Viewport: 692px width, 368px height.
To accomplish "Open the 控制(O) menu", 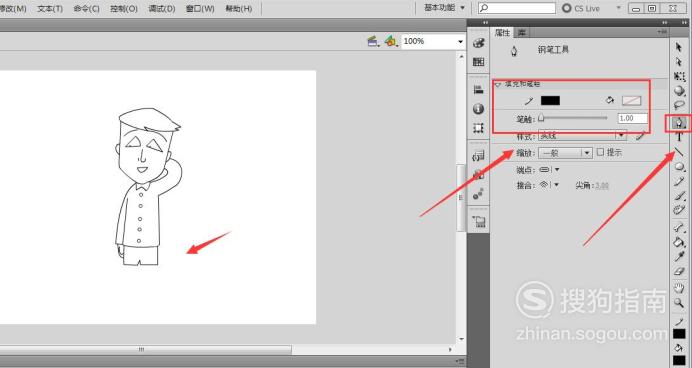I will pos(124,8).
